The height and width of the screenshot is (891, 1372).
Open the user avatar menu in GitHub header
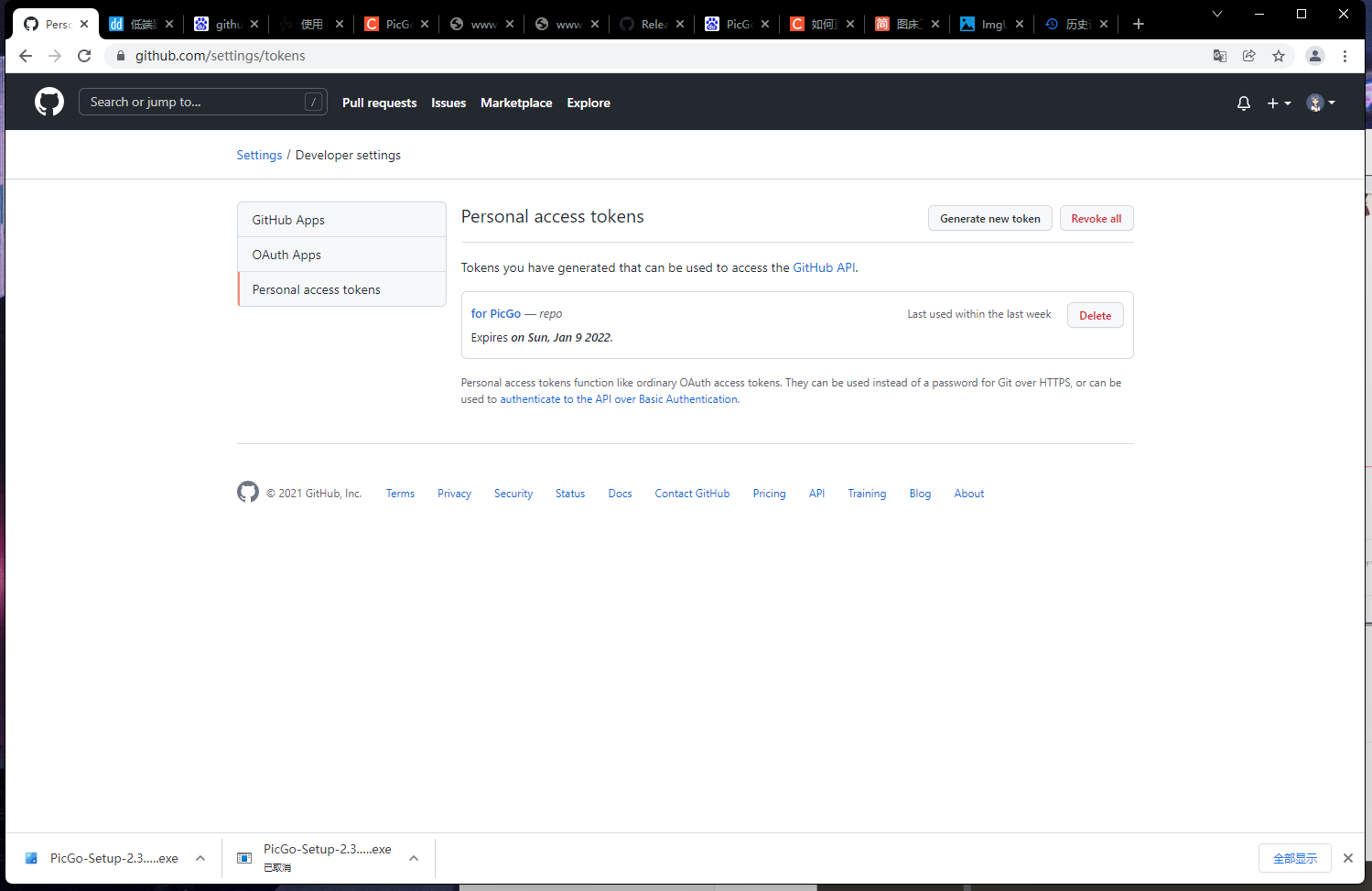pos(1321,103)
